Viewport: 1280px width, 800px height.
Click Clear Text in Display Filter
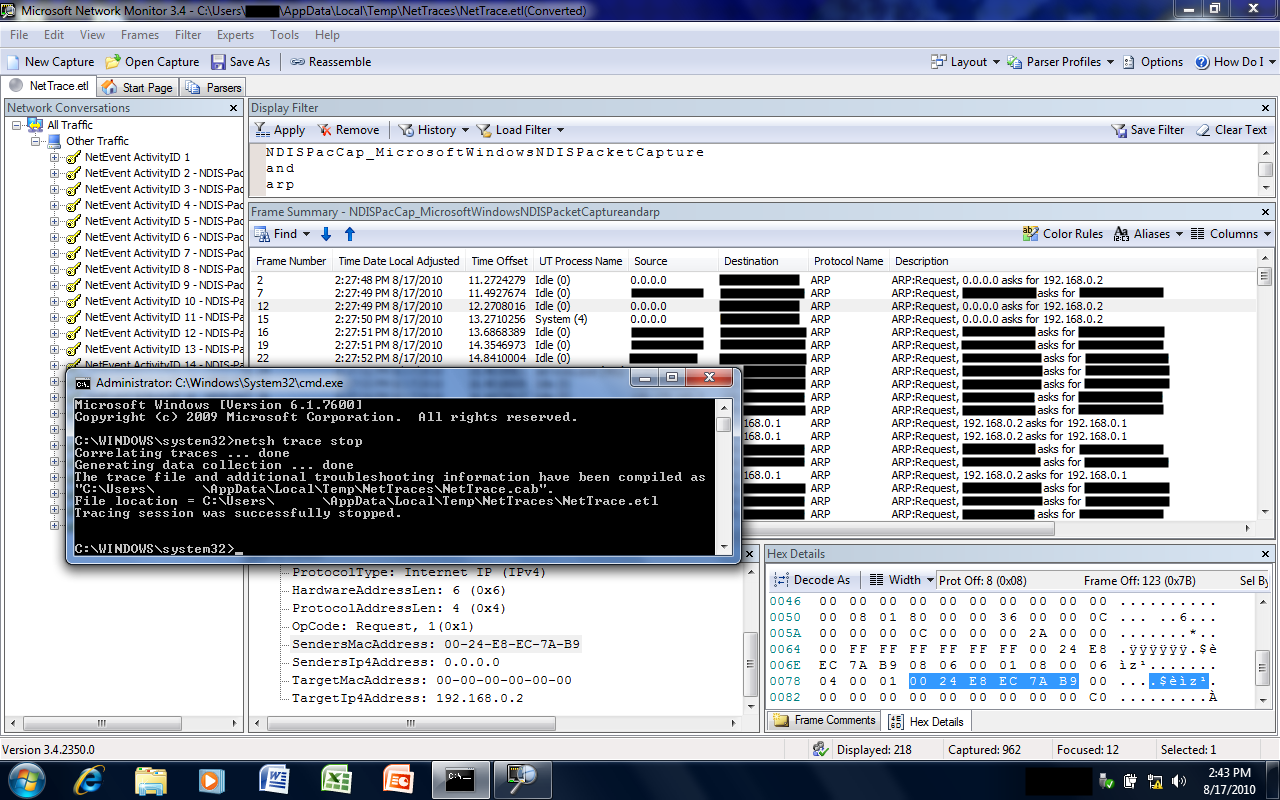point(1232,130)
